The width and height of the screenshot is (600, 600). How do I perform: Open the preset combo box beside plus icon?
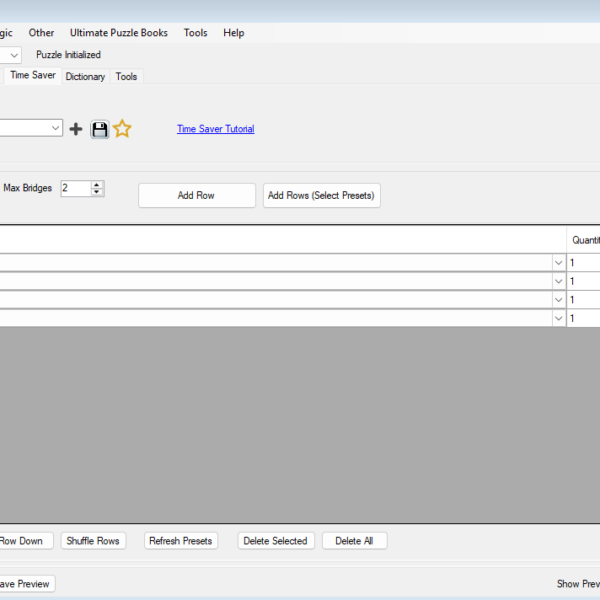tap(53, 128)
